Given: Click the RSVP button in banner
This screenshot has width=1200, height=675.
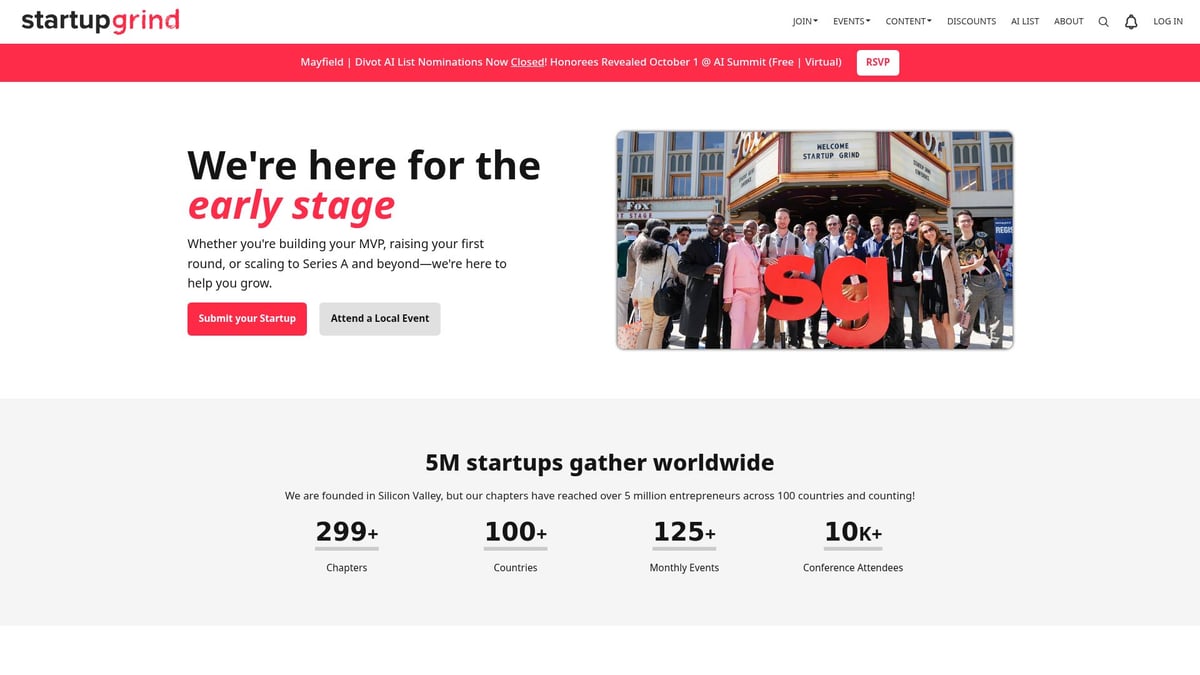Looking at the screenshot, I should click(x=878, y=62).
